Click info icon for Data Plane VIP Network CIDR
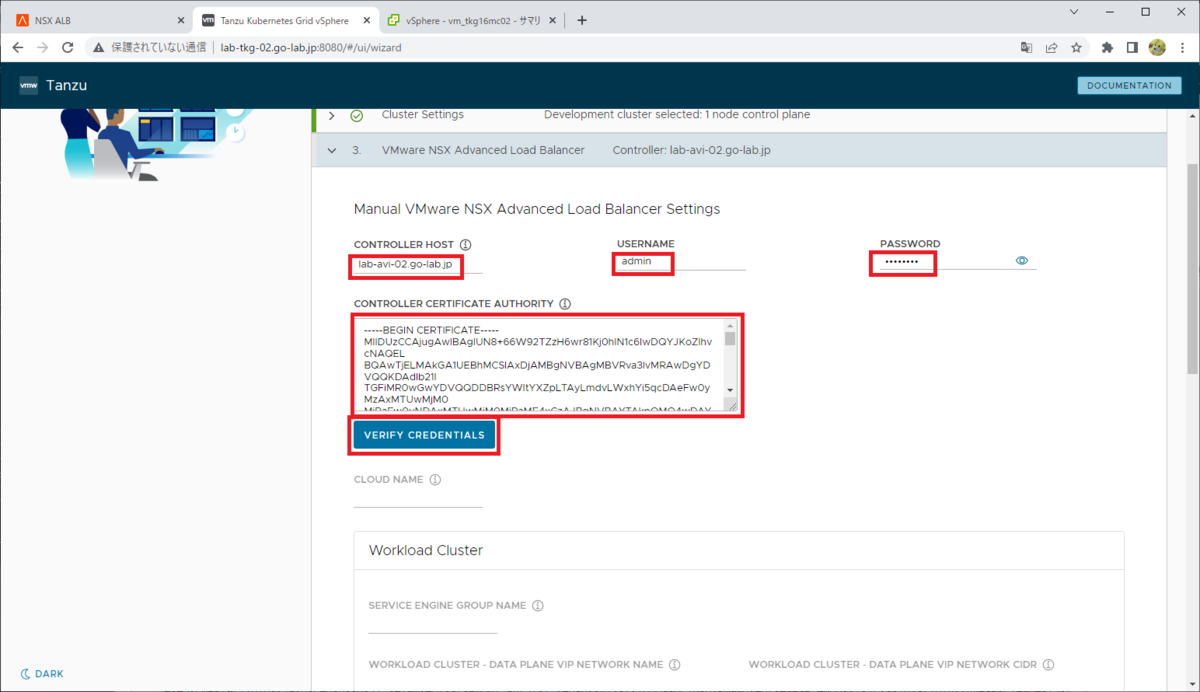Screen dimensions: 1200x692 tap(1049, 664)
